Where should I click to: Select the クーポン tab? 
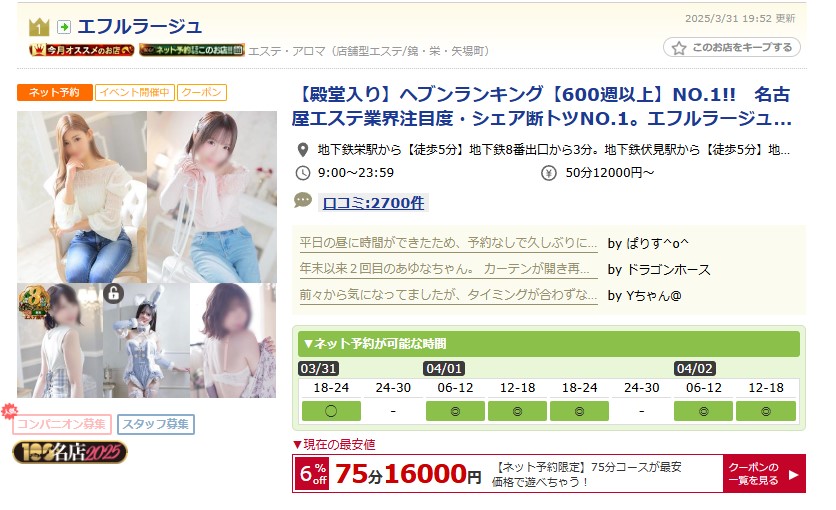[202, 92]
